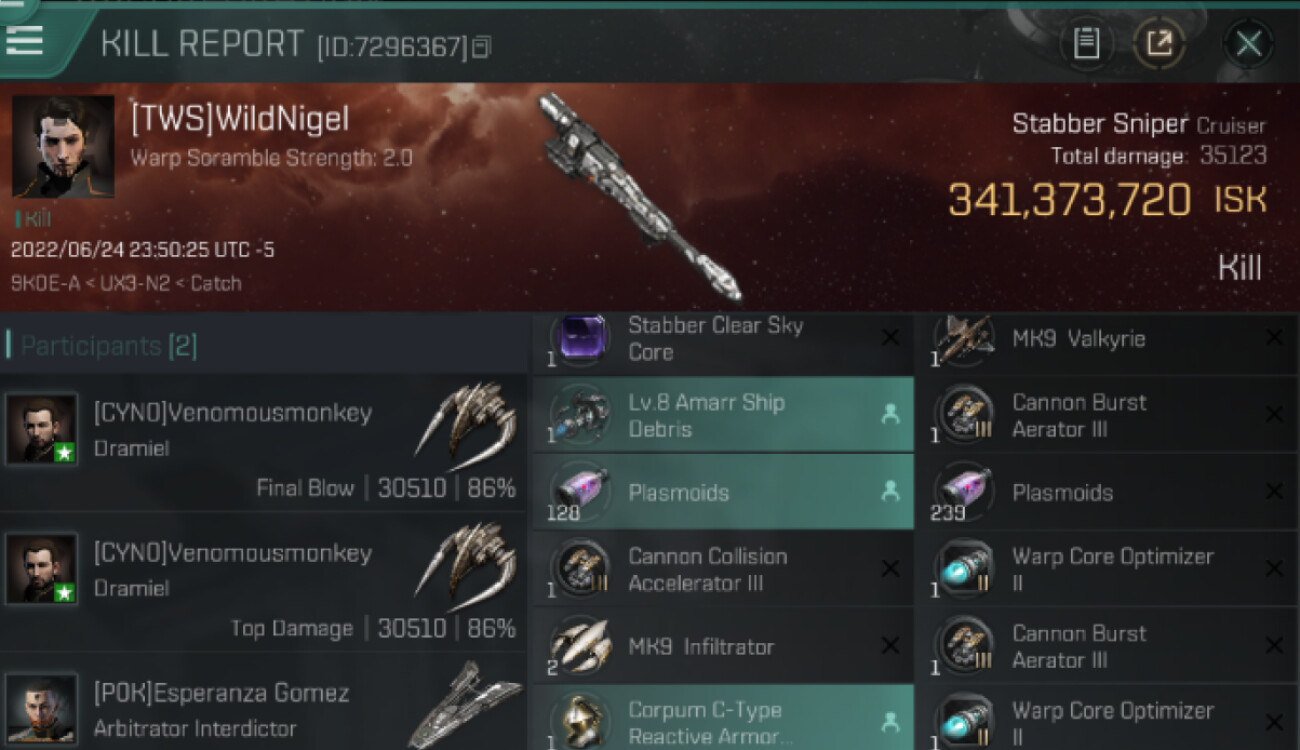Click the 9KOE-A < UX3-N2 < Catch location

(x=126, y=283)
